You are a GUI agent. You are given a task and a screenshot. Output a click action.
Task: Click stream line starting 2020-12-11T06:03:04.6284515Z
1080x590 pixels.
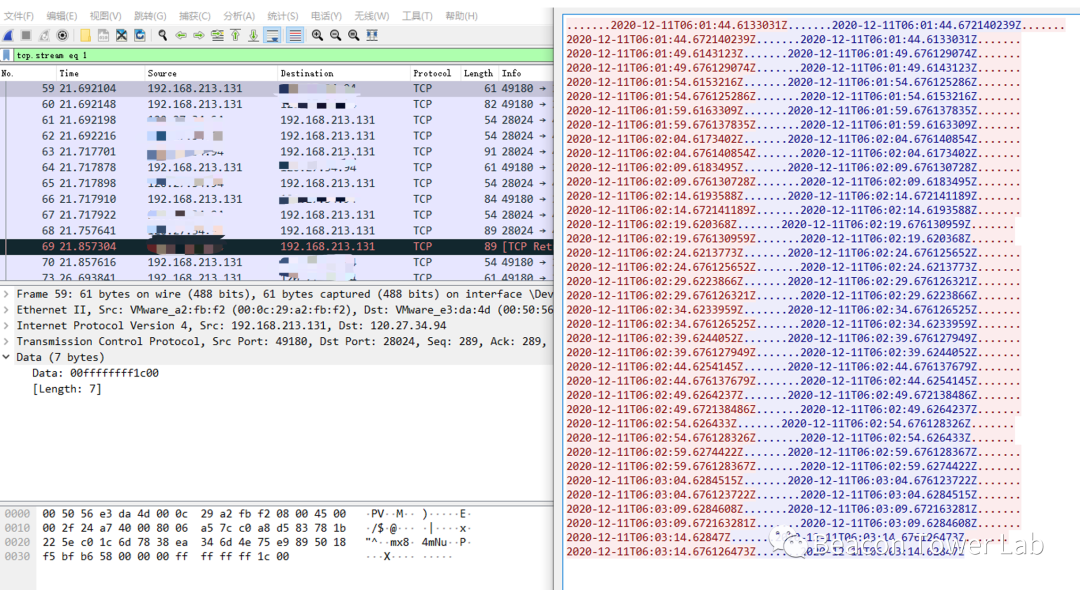[793, 480]
